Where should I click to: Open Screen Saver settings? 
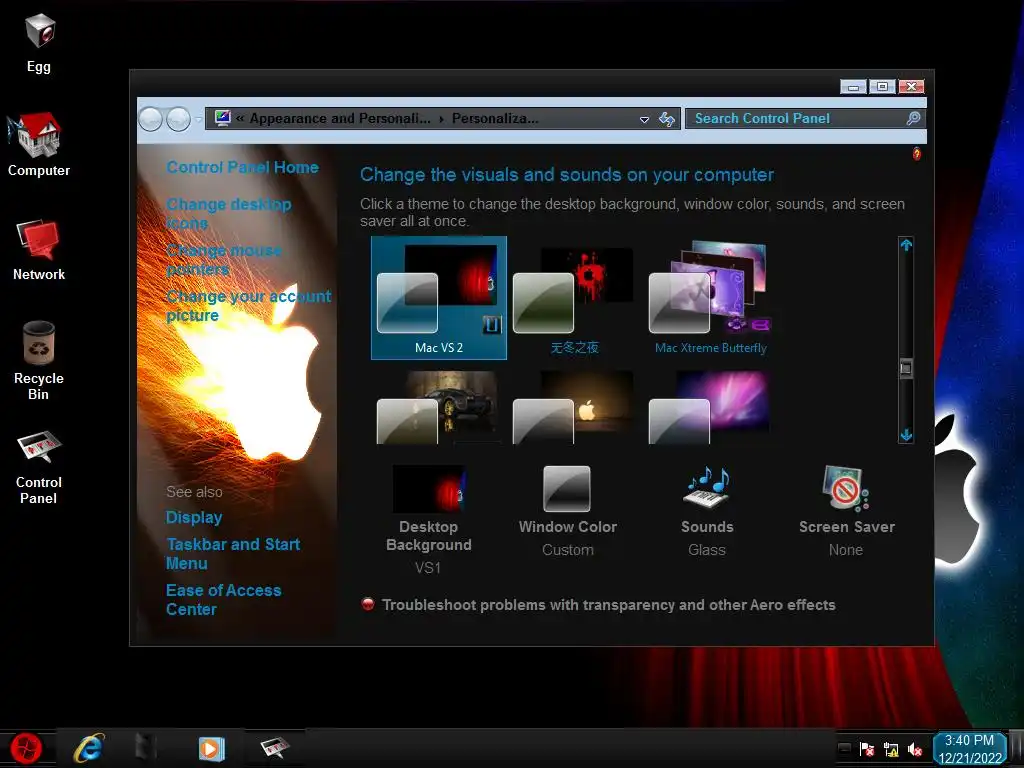tap(846, 512)
